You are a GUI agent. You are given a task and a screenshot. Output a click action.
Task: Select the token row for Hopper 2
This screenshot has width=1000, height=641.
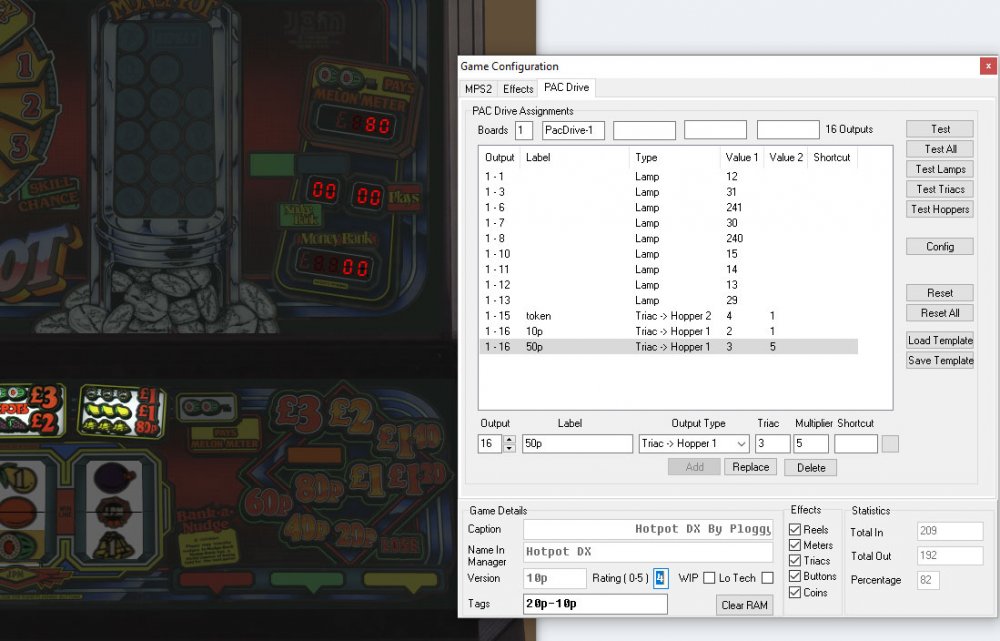coord(668,316)
